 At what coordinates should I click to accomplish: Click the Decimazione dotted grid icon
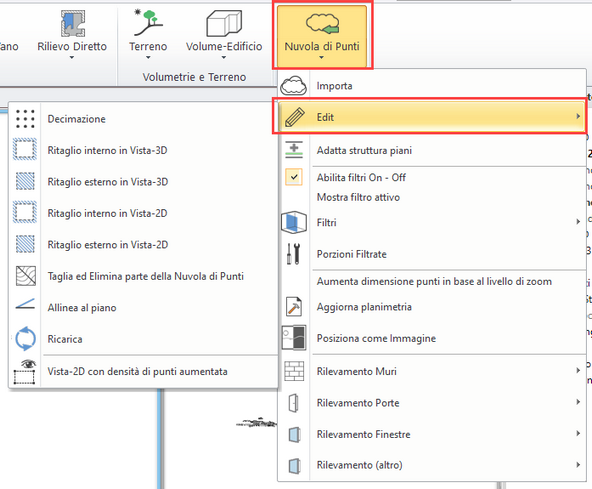click(25, 119)
